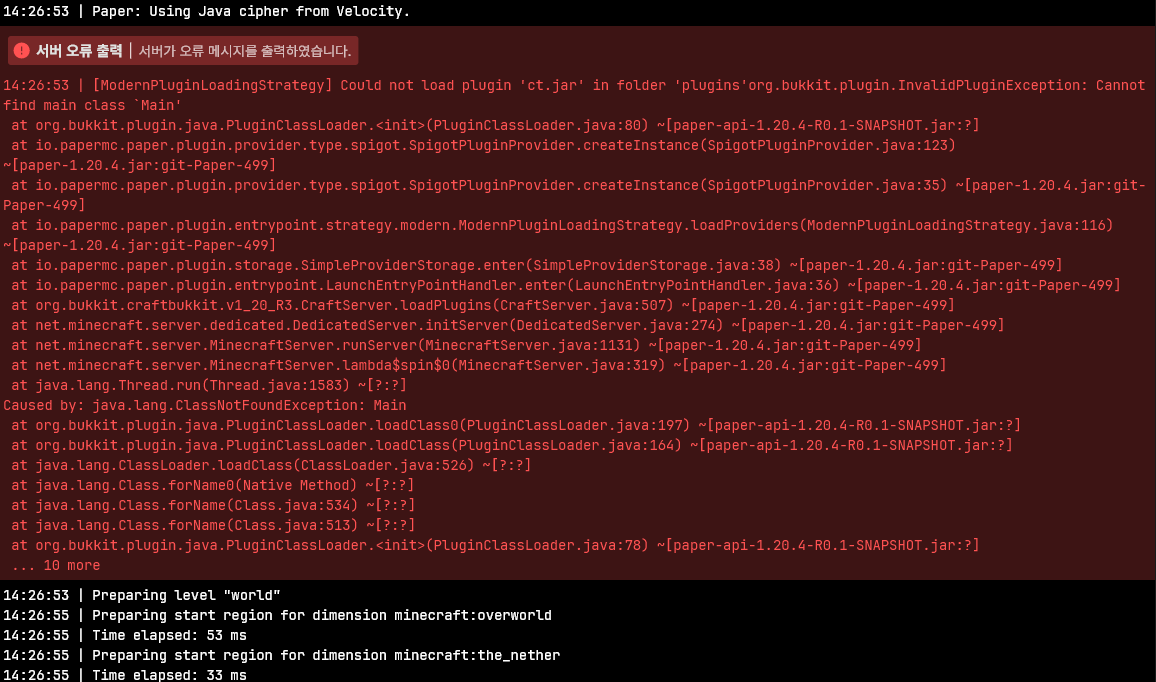Click the 'Preparing level "world"' log line

(x=186, y=595)
